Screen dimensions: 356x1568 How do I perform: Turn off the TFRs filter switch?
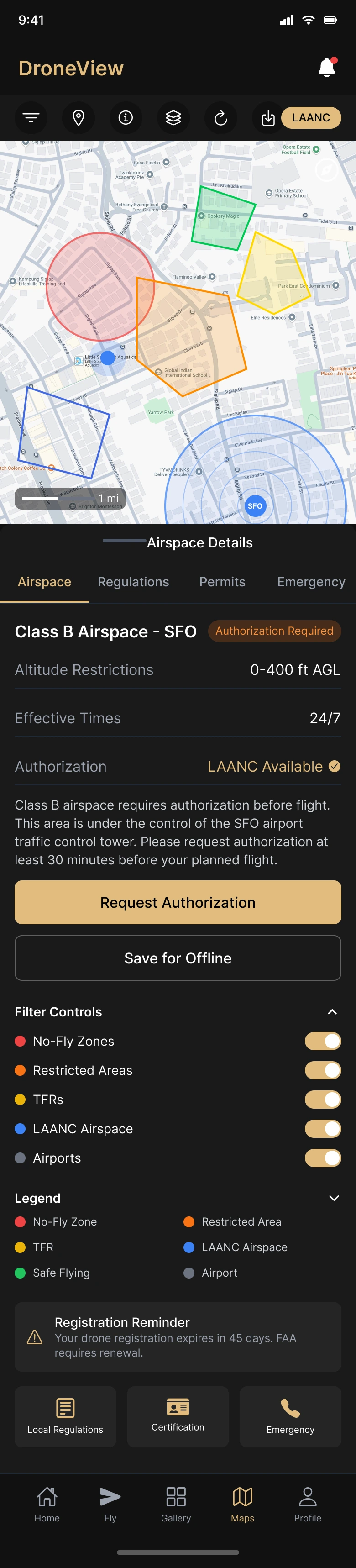tap(323, 1100)
